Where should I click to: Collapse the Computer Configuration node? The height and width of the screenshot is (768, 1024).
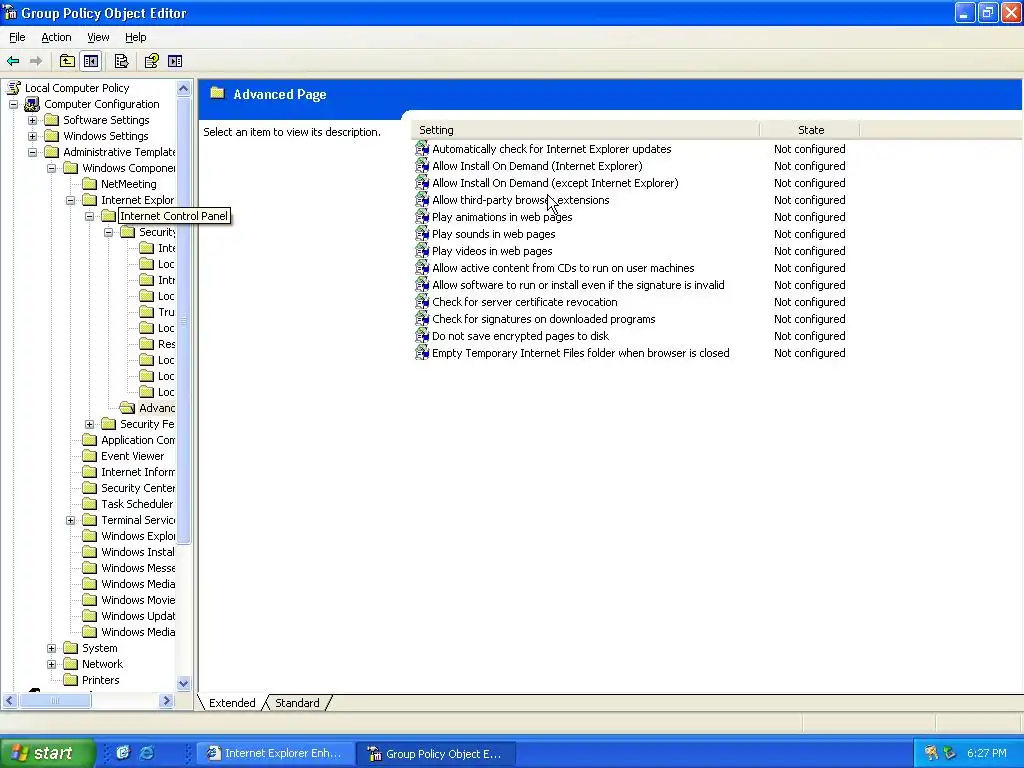coord(13,104)
